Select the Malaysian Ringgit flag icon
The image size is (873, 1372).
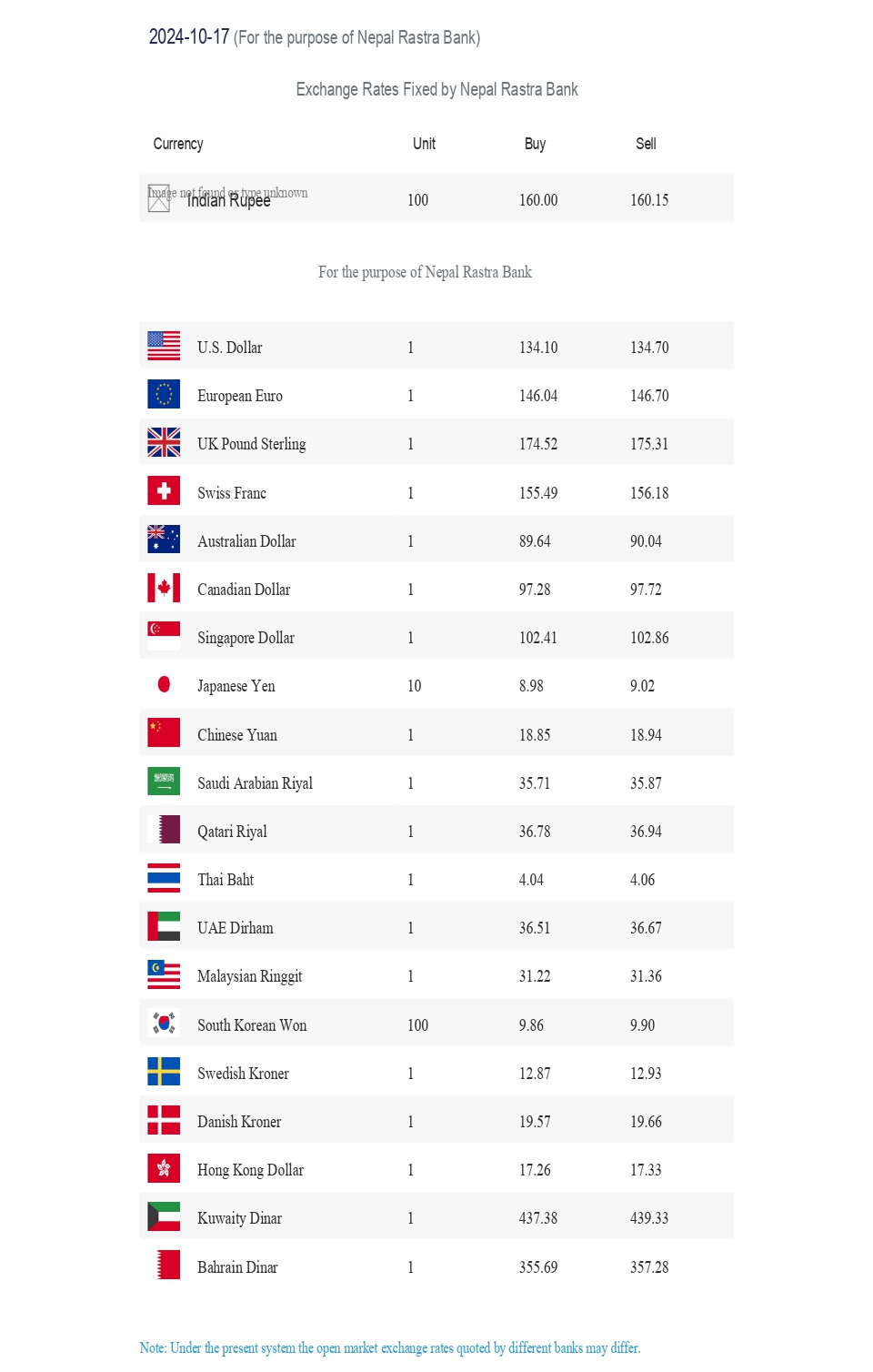click(164, 974)
